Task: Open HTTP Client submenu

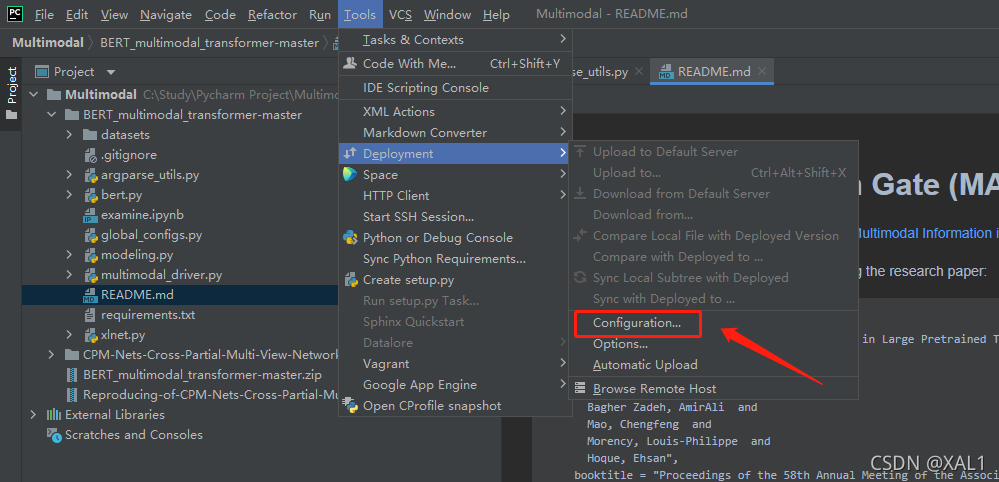Action: pos(455,195)
